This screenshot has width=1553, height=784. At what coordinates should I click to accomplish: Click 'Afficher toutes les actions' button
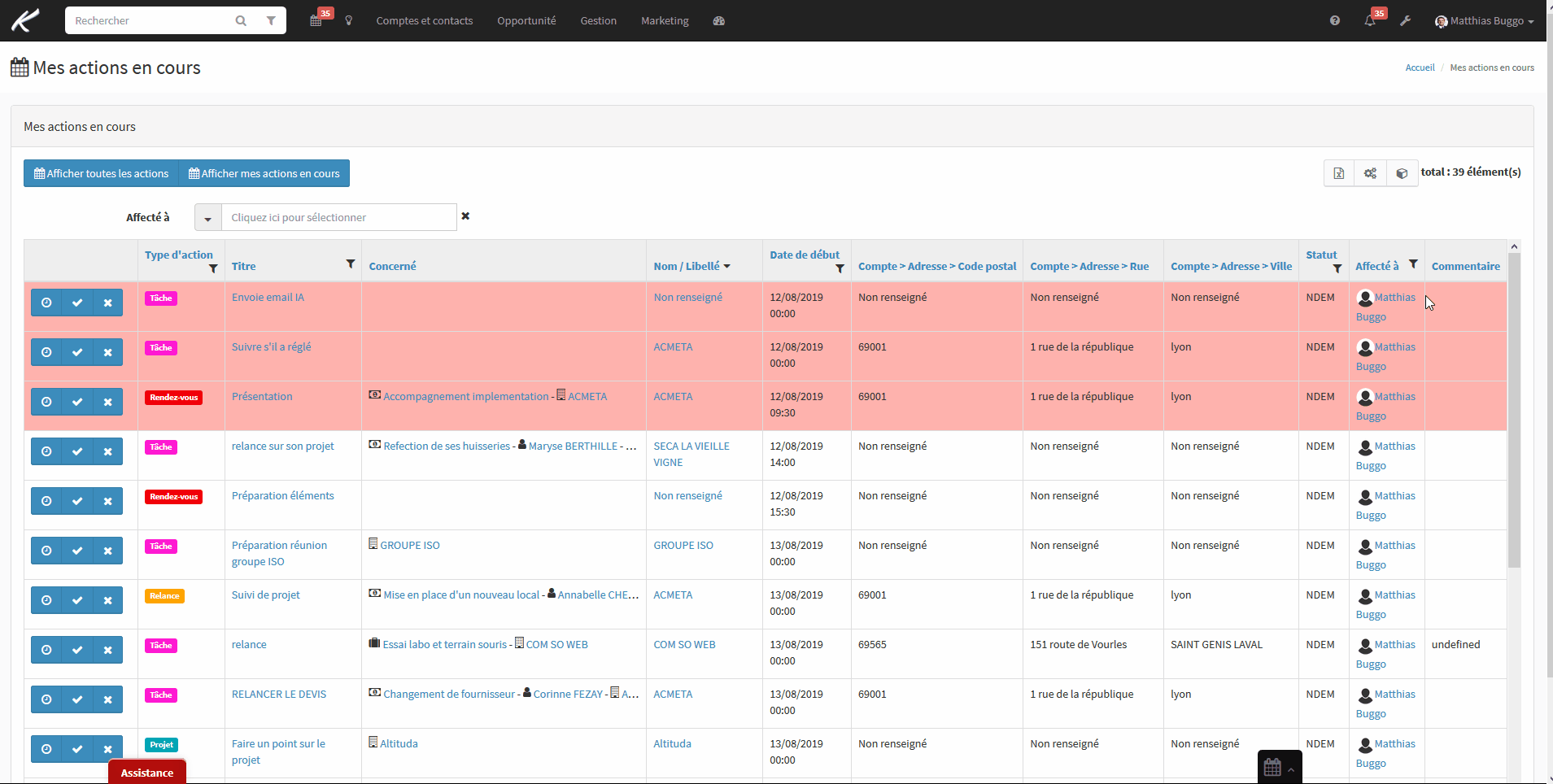click(101, 173)
